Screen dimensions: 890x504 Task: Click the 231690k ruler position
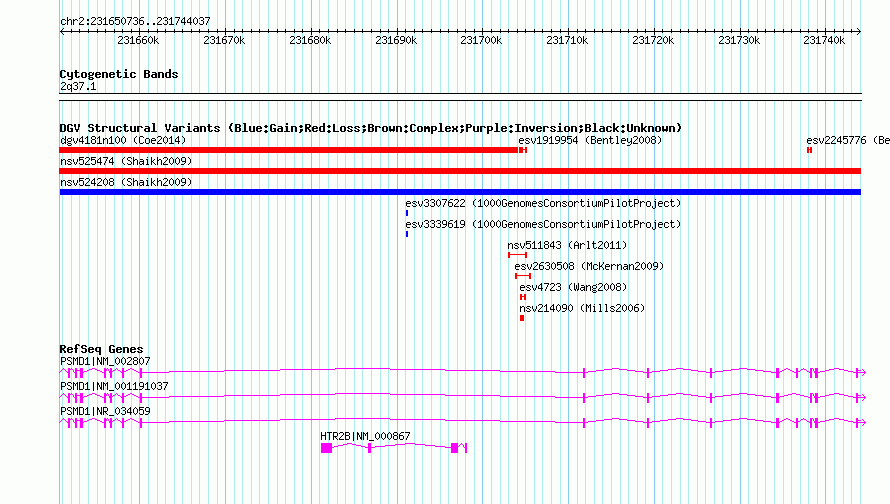pyautogui.click(x=396, y=40)
